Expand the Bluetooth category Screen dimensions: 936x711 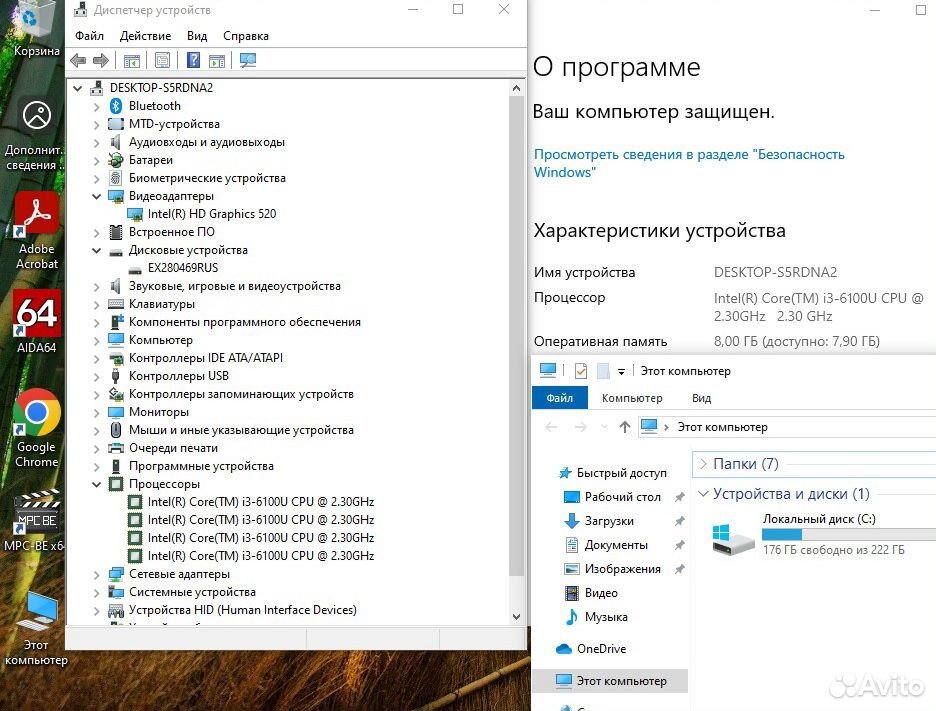tap(97, 106)
